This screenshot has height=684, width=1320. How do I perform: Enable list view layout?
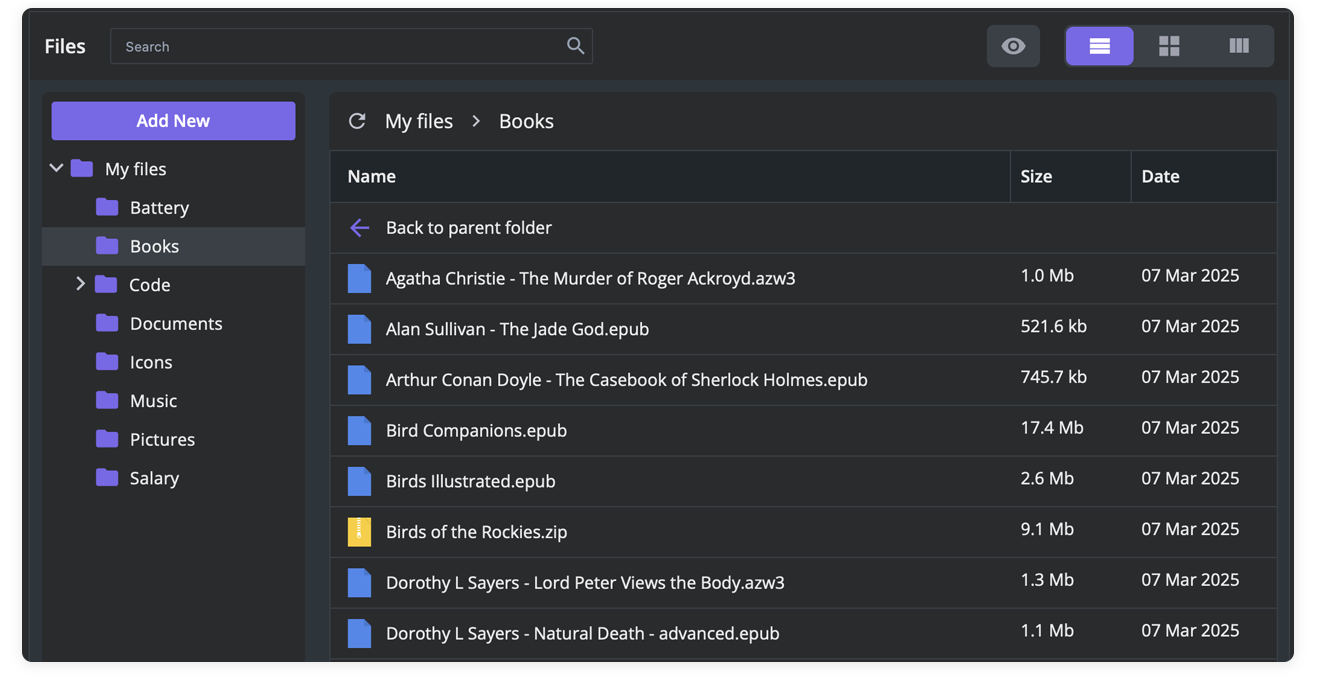tap(1099, 46)
